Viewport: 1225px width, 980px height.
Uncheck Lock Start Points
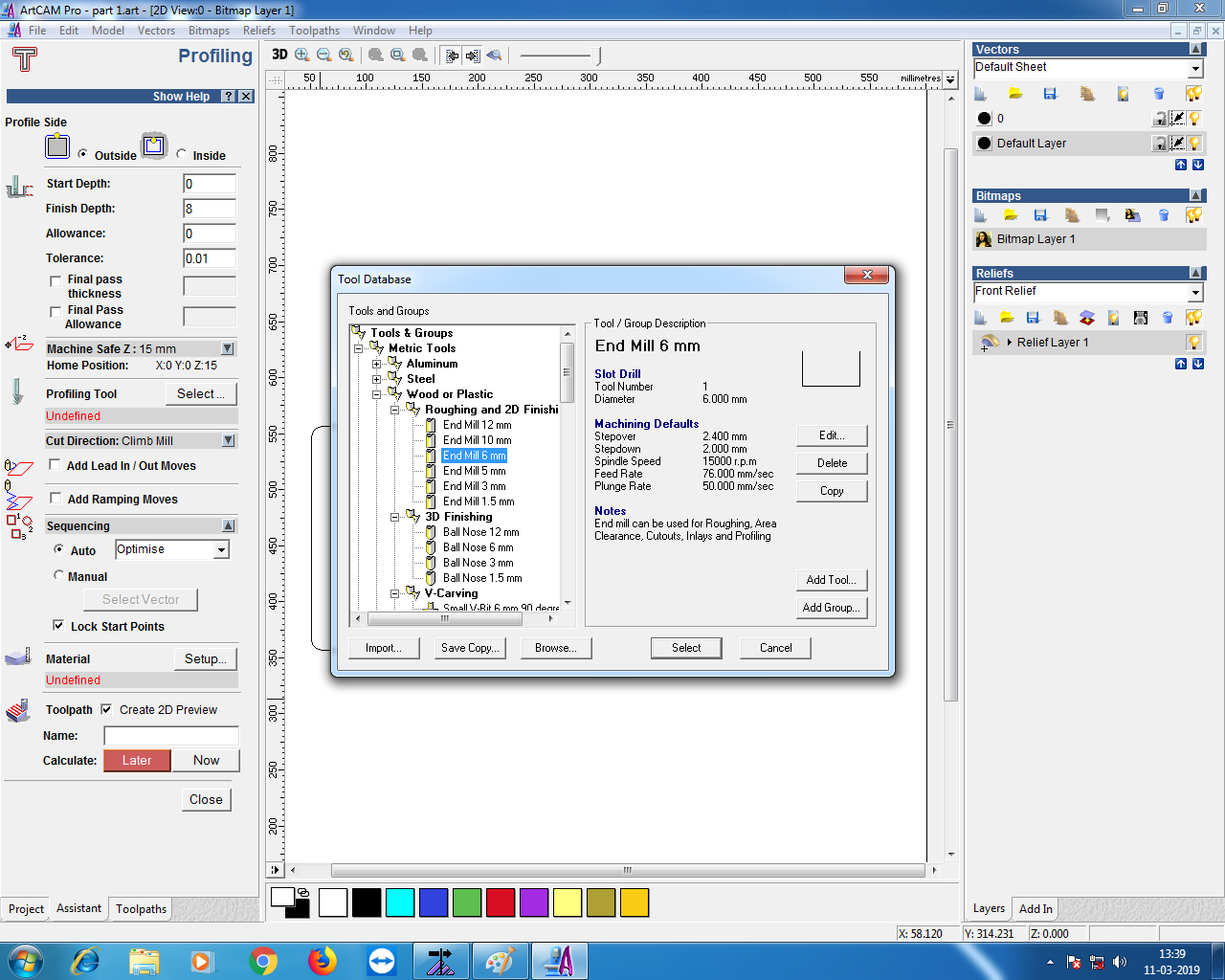point(58,626)
